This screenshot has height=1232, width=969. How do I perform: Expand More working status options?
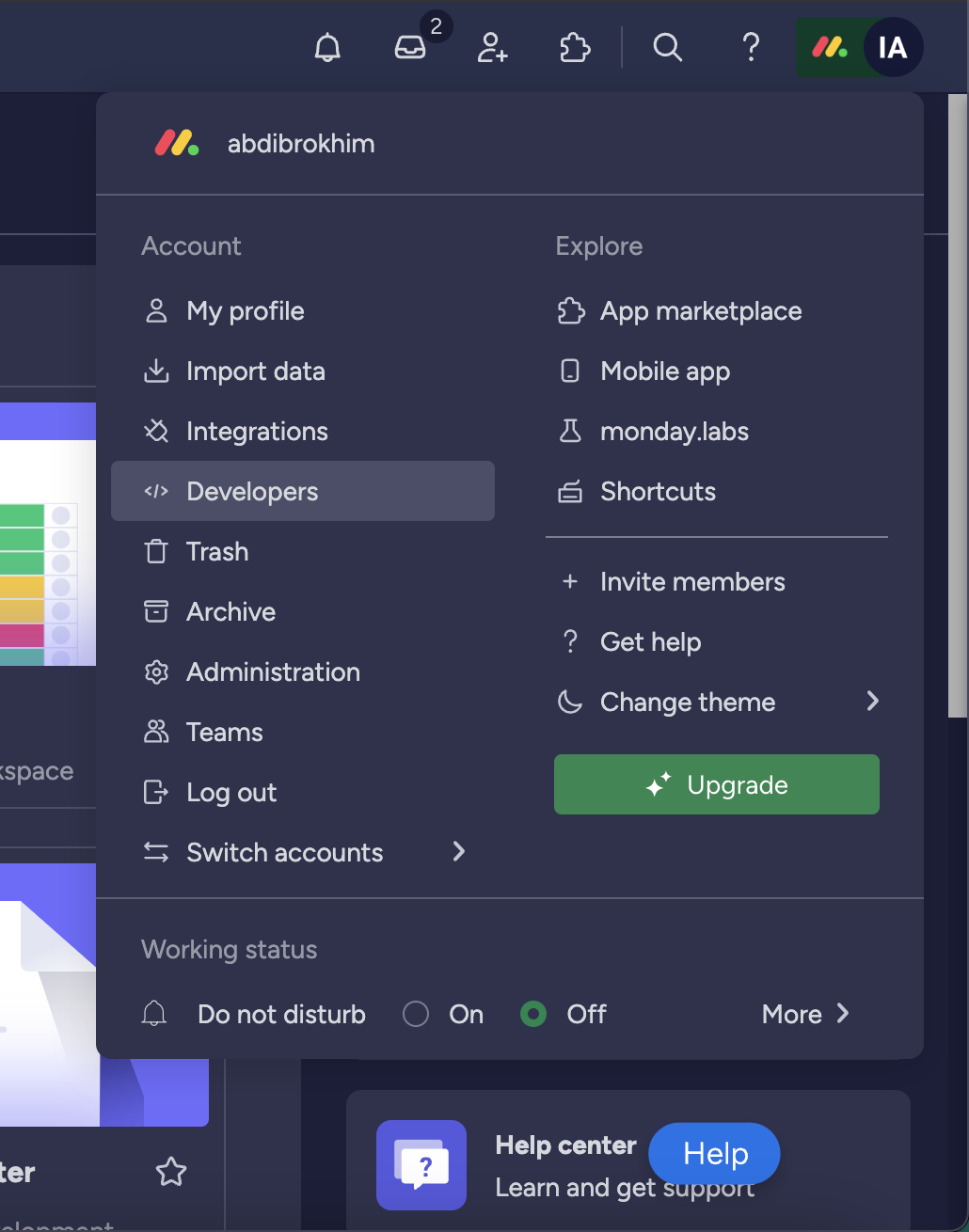pyautogui.click(x=806, y=1014)
